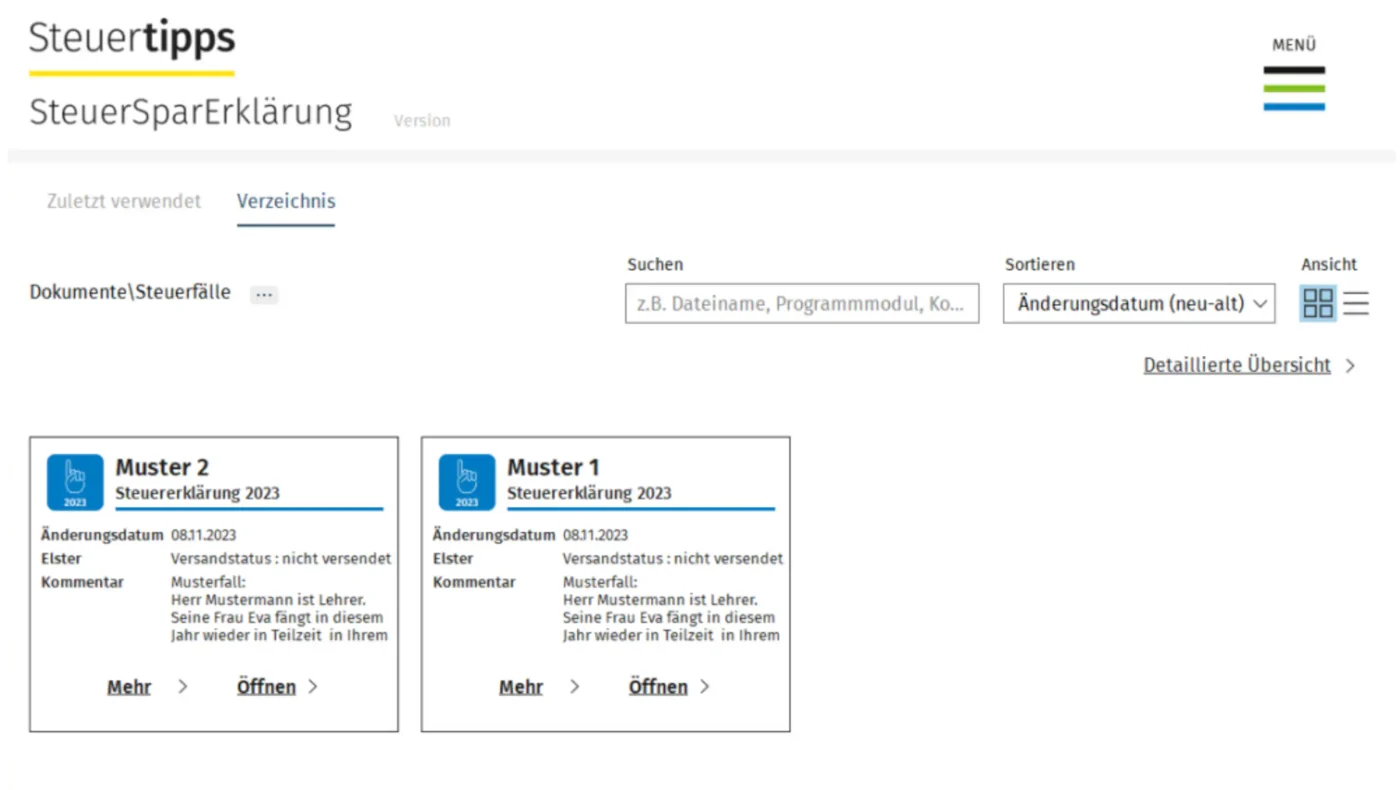
Task: Click Öffnen on the Muster 1 card
Action: (x=658, y=687)
